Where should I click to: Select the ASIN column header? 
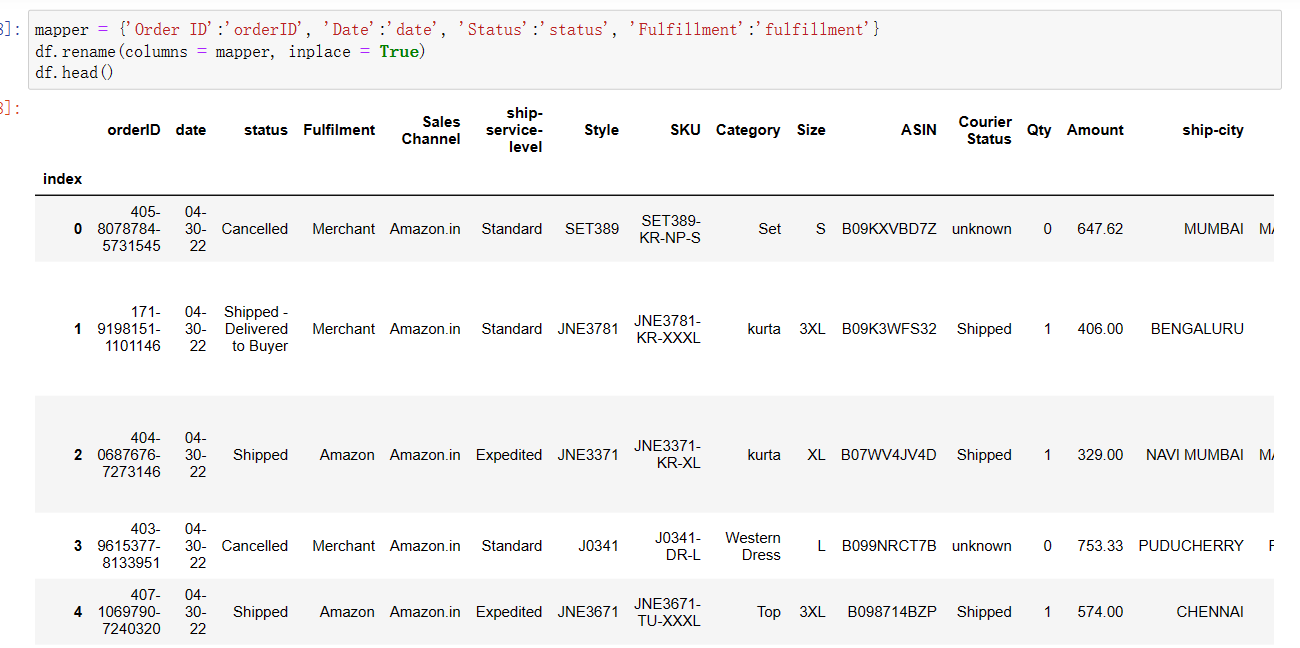[918, 130]
